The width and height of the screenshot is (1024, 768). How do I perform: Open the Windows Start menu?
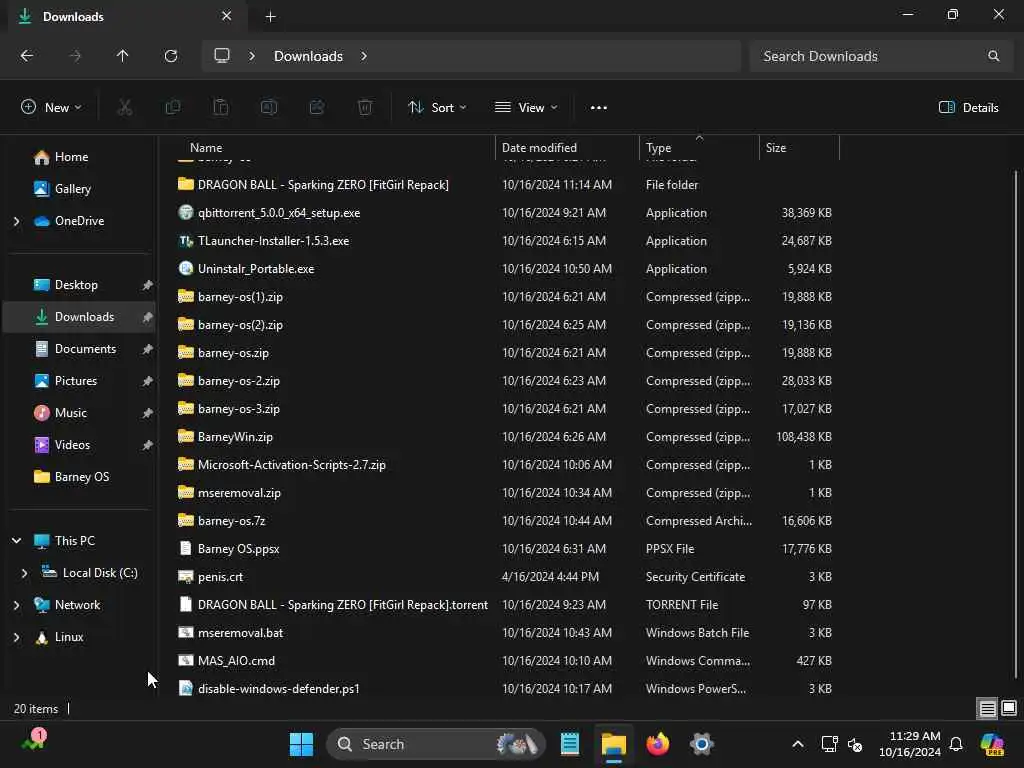pyautogui.click(x=301, y=744)
